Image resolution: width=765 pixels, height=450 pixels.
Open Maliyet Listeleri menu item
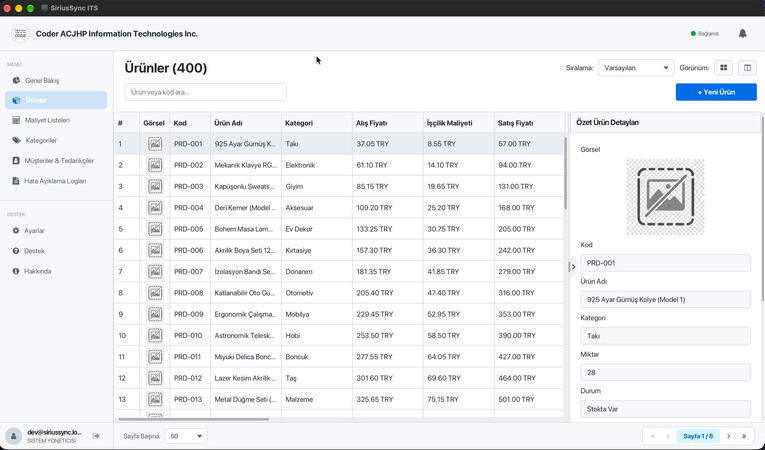point(56,120)
